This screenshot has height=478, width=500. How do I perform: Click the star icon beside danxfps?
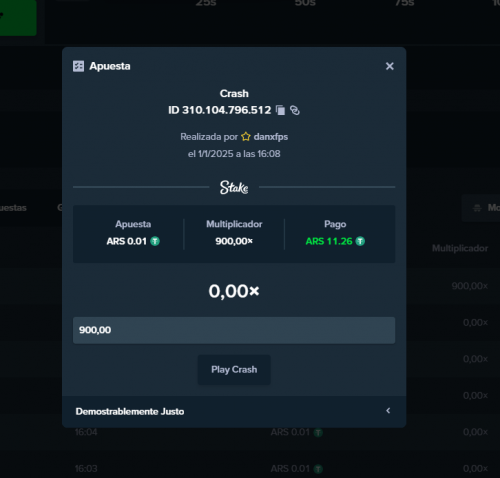(x=246, y=137)
